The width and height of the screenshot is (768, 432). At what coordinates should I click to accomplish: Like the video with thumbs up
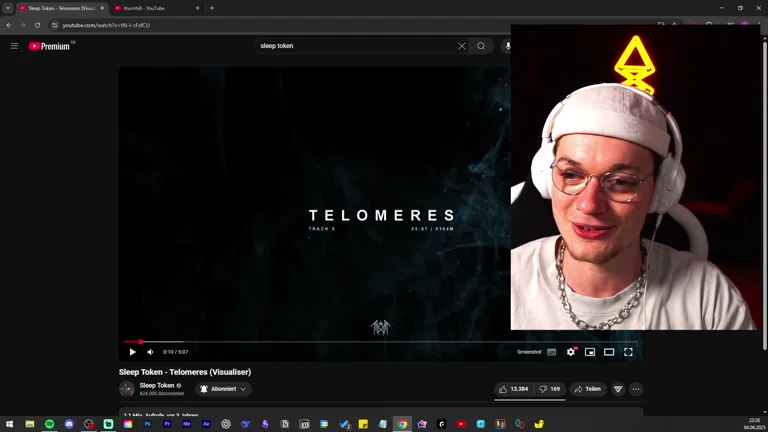tap(513, 389)
